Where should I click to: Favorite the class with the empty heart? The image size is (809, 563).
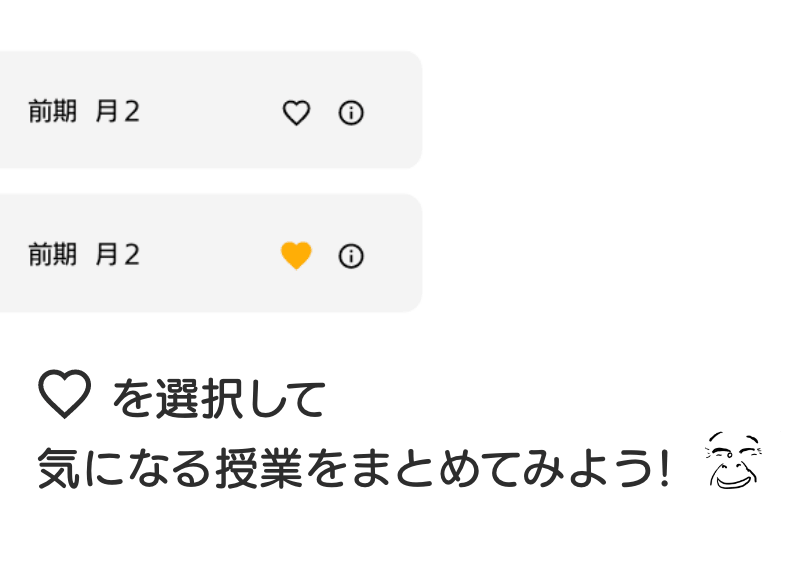(296, 113)
